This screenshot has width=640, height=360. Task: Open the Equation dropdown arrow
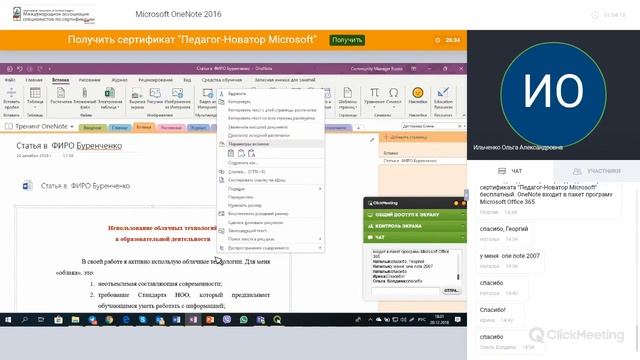click(x=374, y=108)
